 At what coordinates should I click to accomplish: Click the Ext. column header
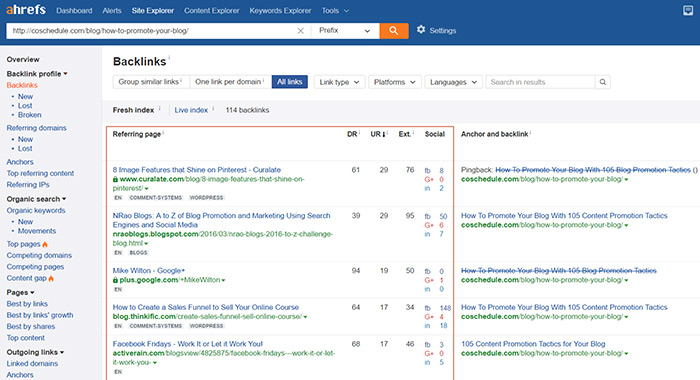click(405, 134)
